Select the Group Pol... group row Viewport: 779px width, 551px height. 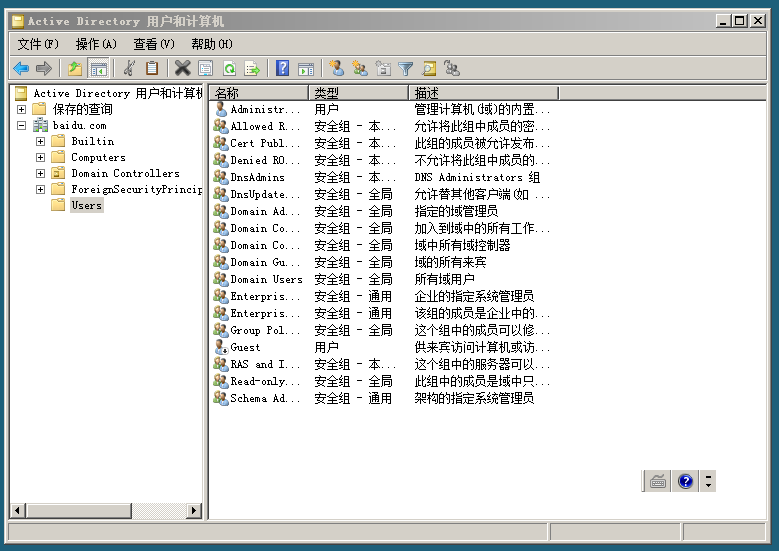point(382,330)
